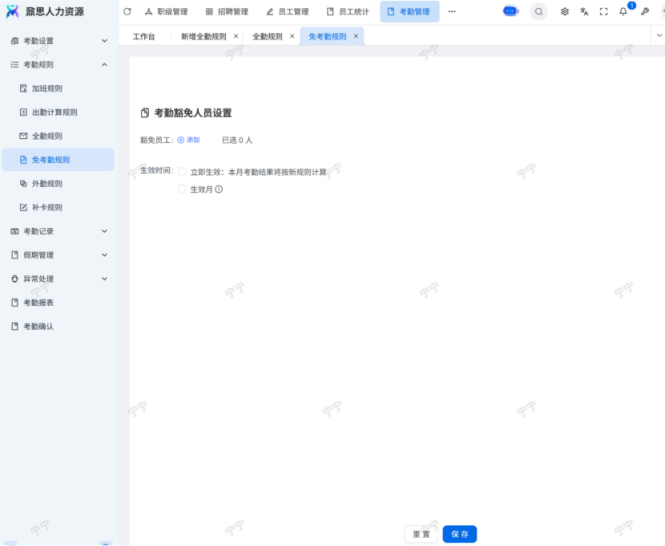The image size is (665, 546).
Task: Open the search icon in header
Action: [x=539, y=12]
